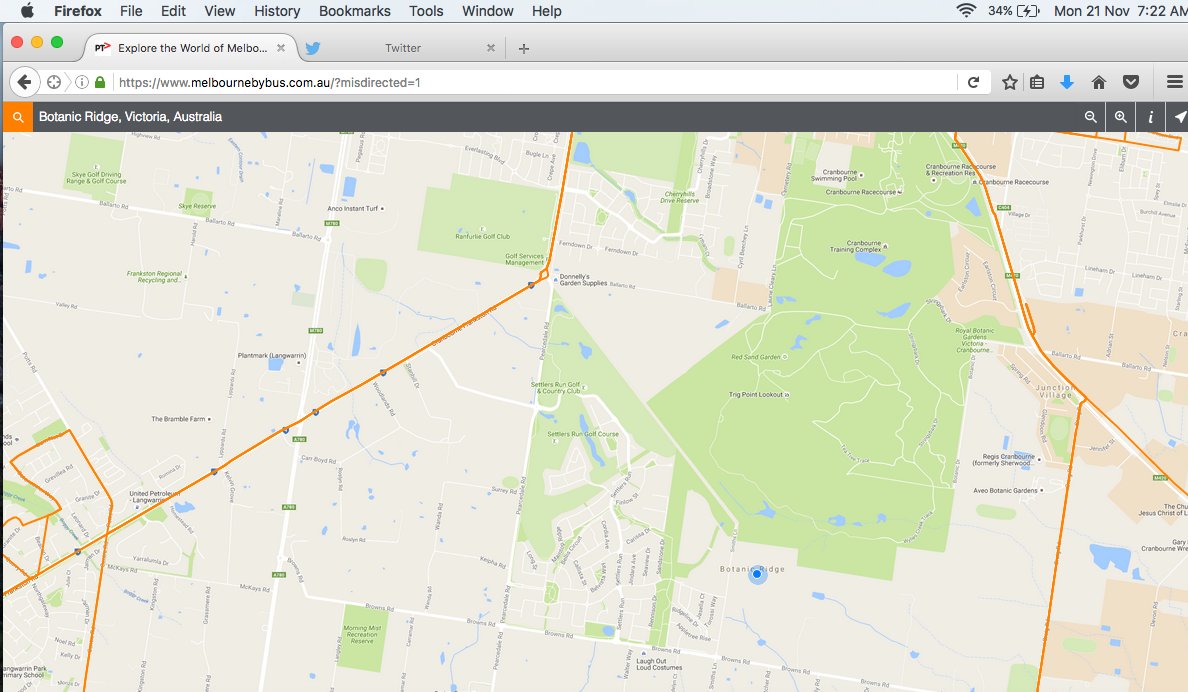
Task: Go to Firefox home page icon
Action: (1099, 82)
